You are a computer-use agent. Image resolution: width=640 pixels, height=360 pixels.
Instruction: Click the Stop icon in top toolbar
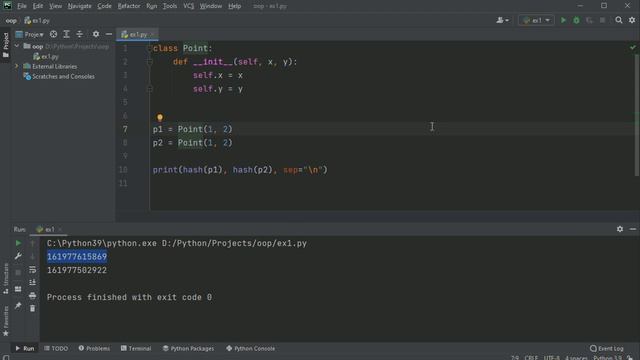[x=602, y=20]
